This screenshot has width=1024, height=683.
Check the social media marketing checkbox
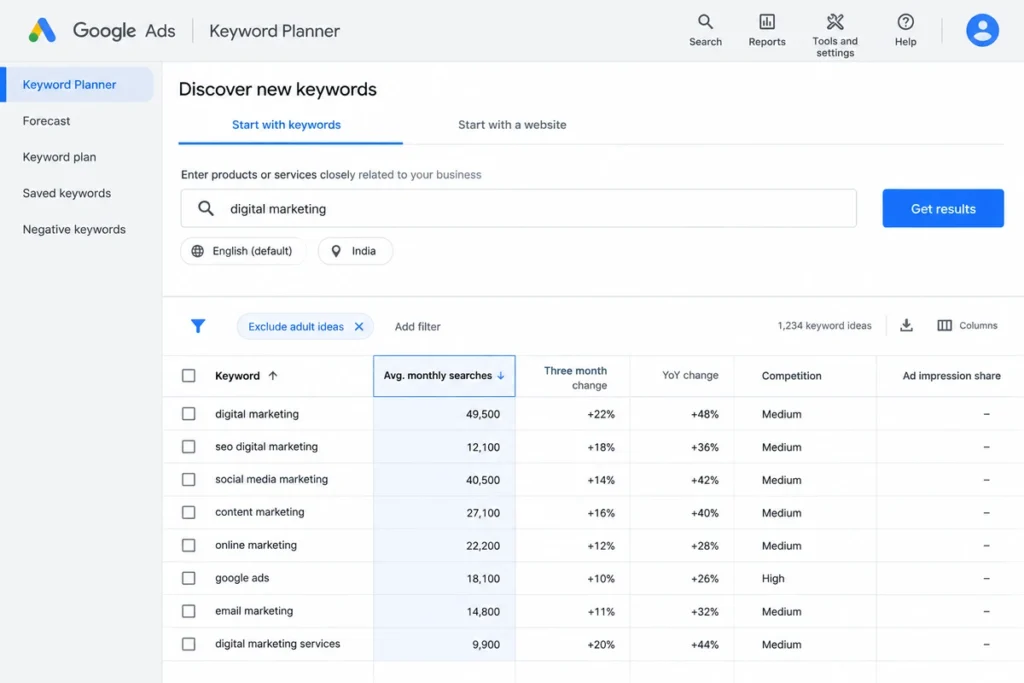pos(189,479)
